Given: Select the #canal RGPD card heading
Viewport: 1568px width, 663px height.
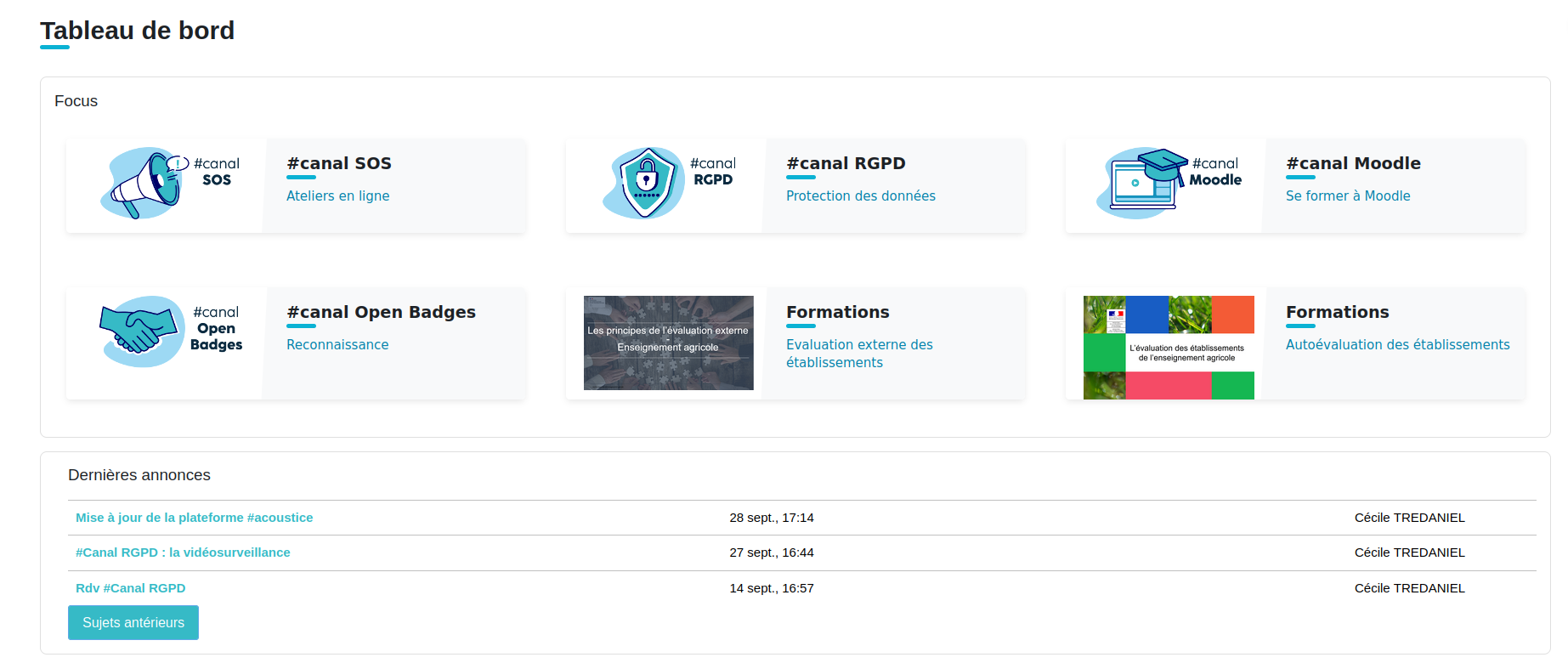Looking at the screenshot, I should (846, 163).
